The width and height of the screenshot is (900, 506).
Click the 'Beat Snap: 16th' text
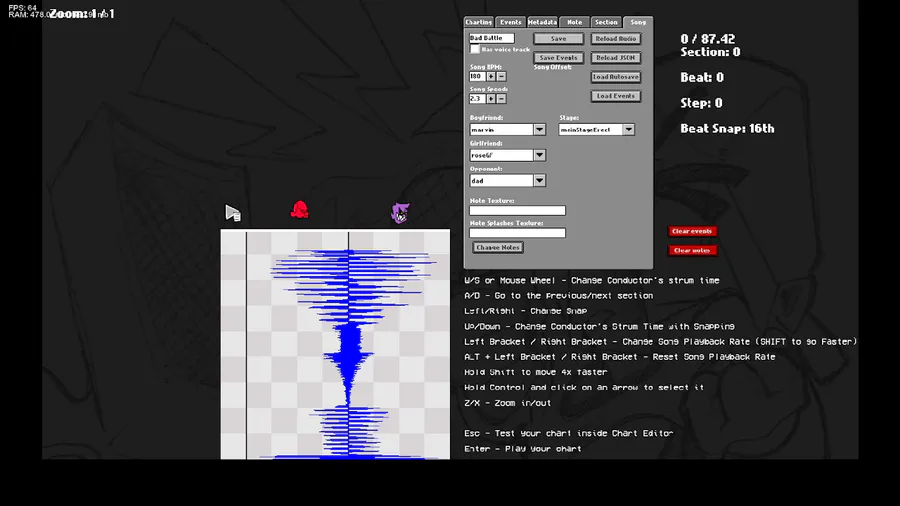[x=727, y=129]
